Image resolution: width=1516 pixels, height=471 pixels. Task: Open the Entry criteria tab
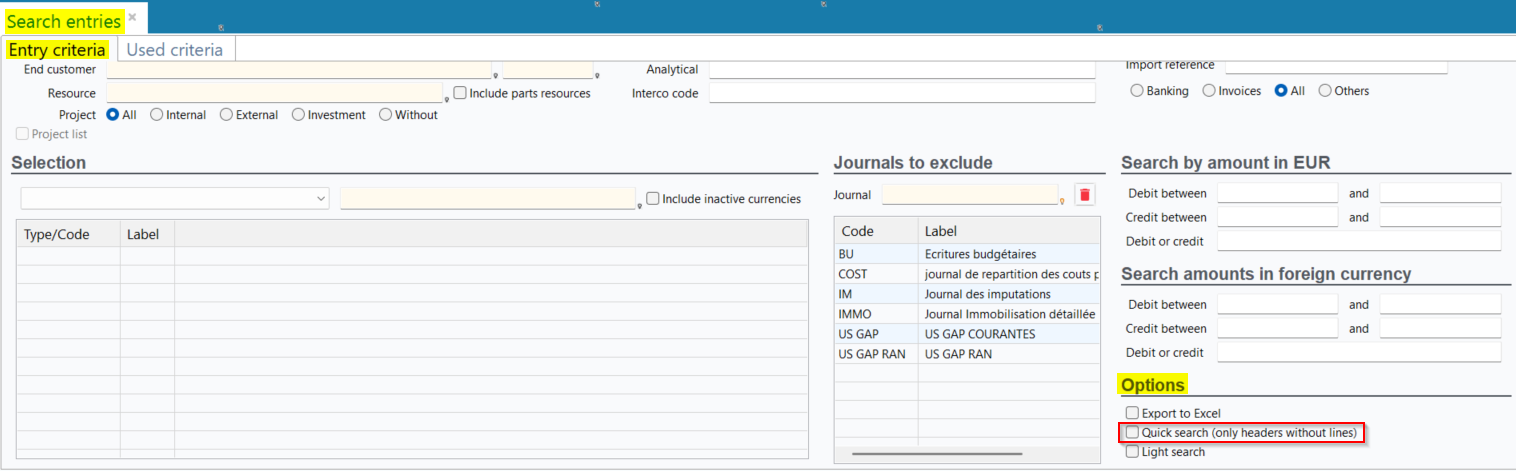[57, 49]
